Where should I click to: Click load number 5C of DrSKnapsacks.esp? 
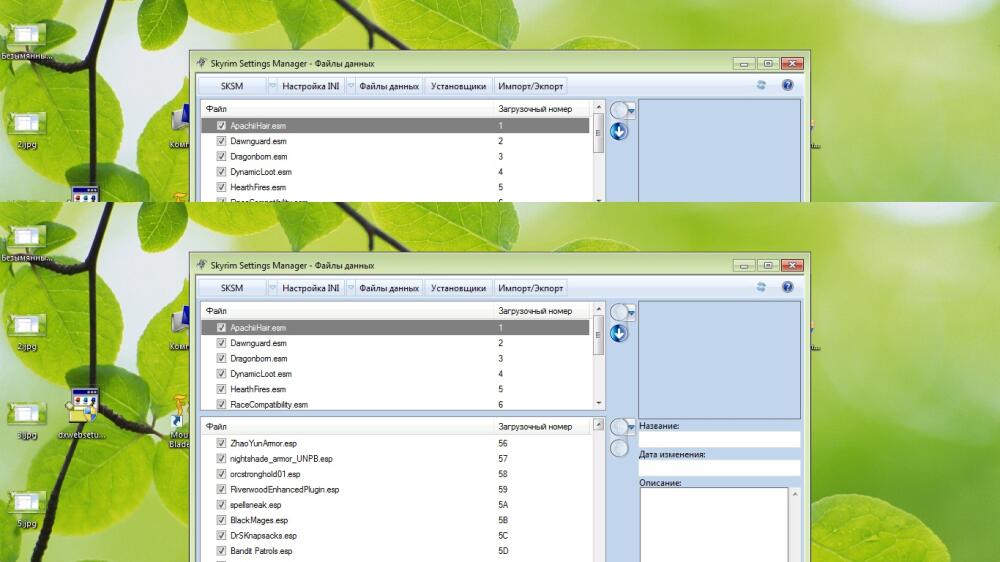coord(503,535)
